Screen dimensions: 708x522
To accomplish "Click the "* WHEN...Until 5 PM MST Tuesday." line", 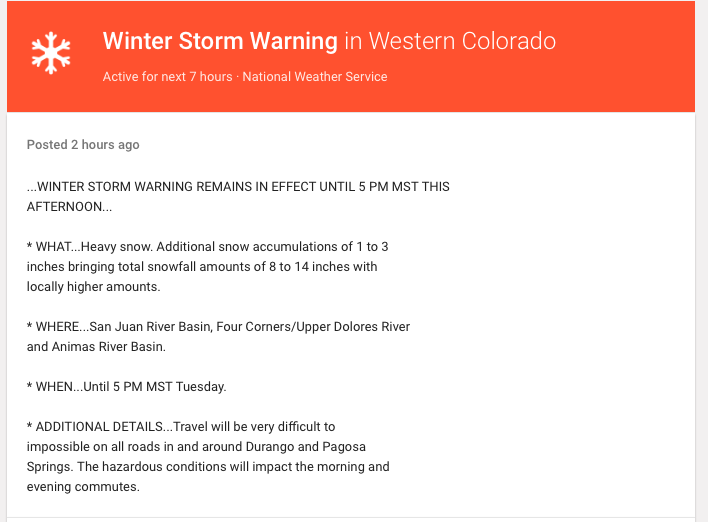I will (x=126, y=387).
